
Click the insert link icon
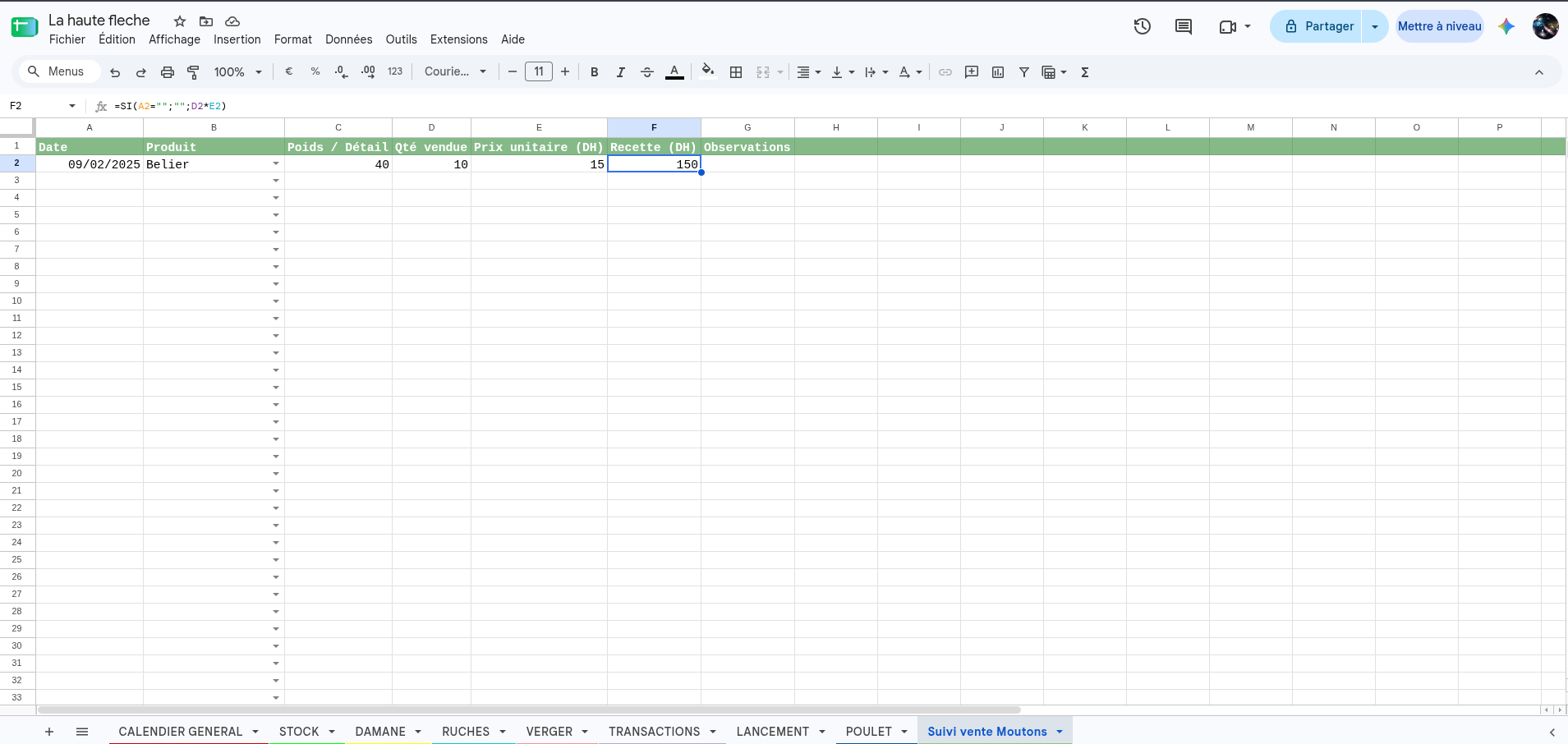tap(945, 72)
